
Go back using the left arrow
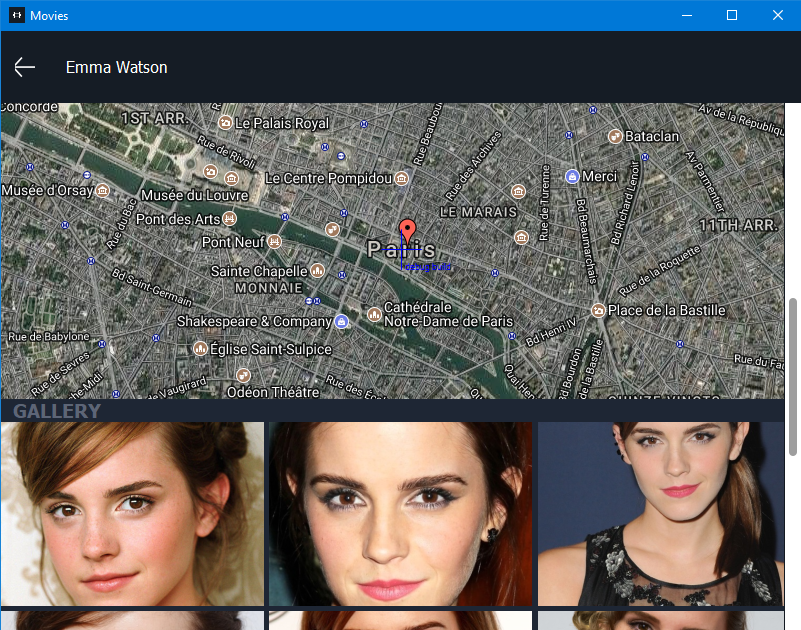tap(25, 67)
